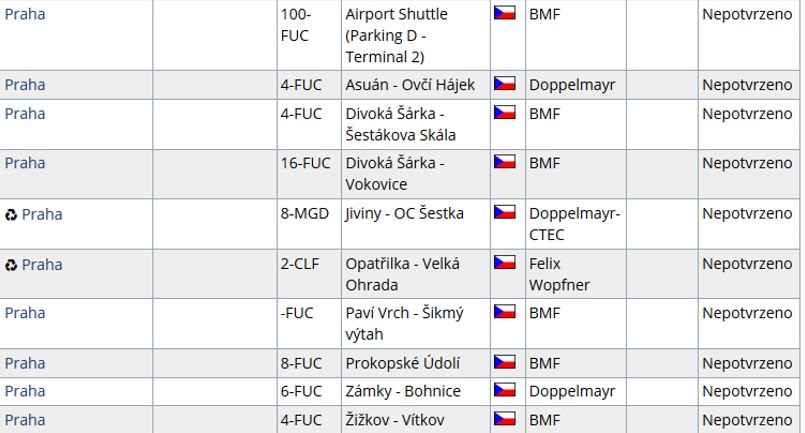Follow Praha link in Divoká Šárka - Vokovice row

click(x=25, y=163)
